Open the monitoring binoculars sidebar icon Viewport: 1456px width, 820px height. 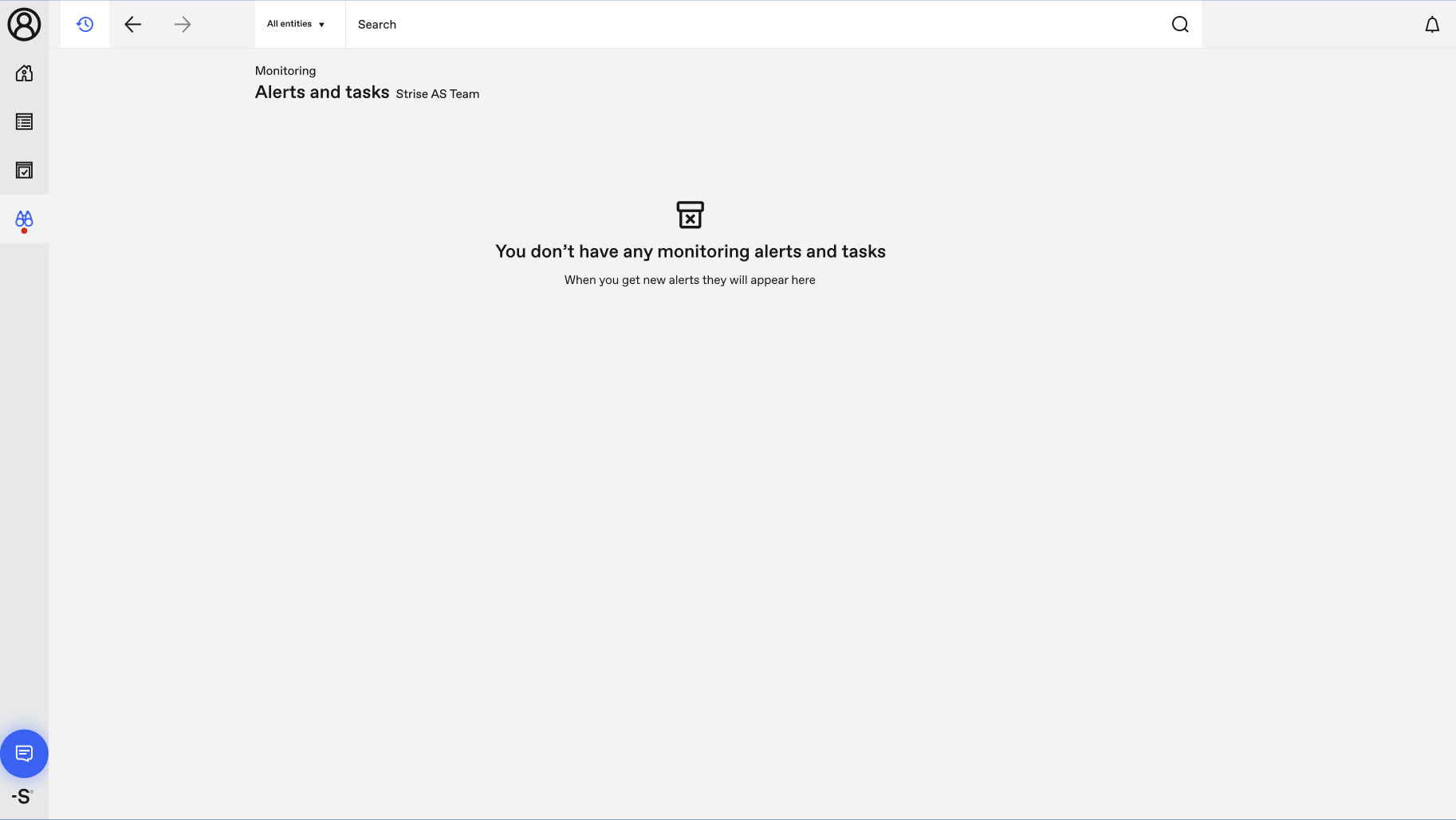coord(24,220)
